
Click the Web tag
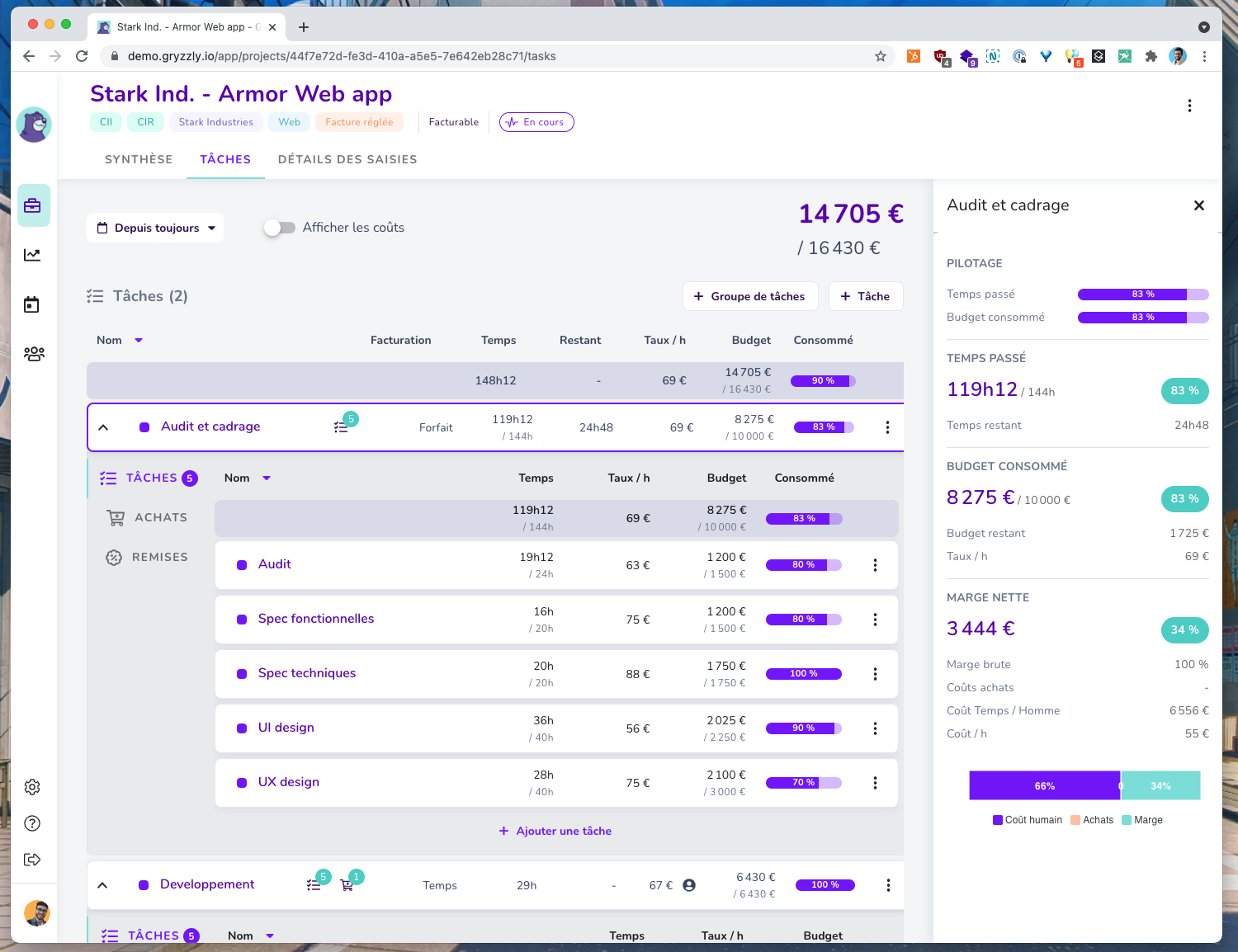pos(289,122)
